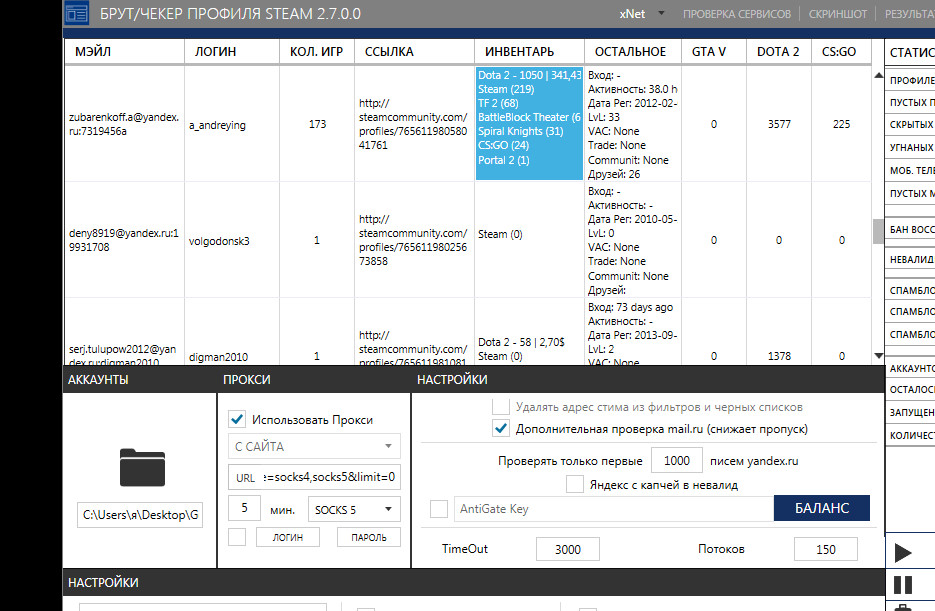Screen dimensions: 935x611
Task: Open the accounts folder icon
Action: click(142, 467)
